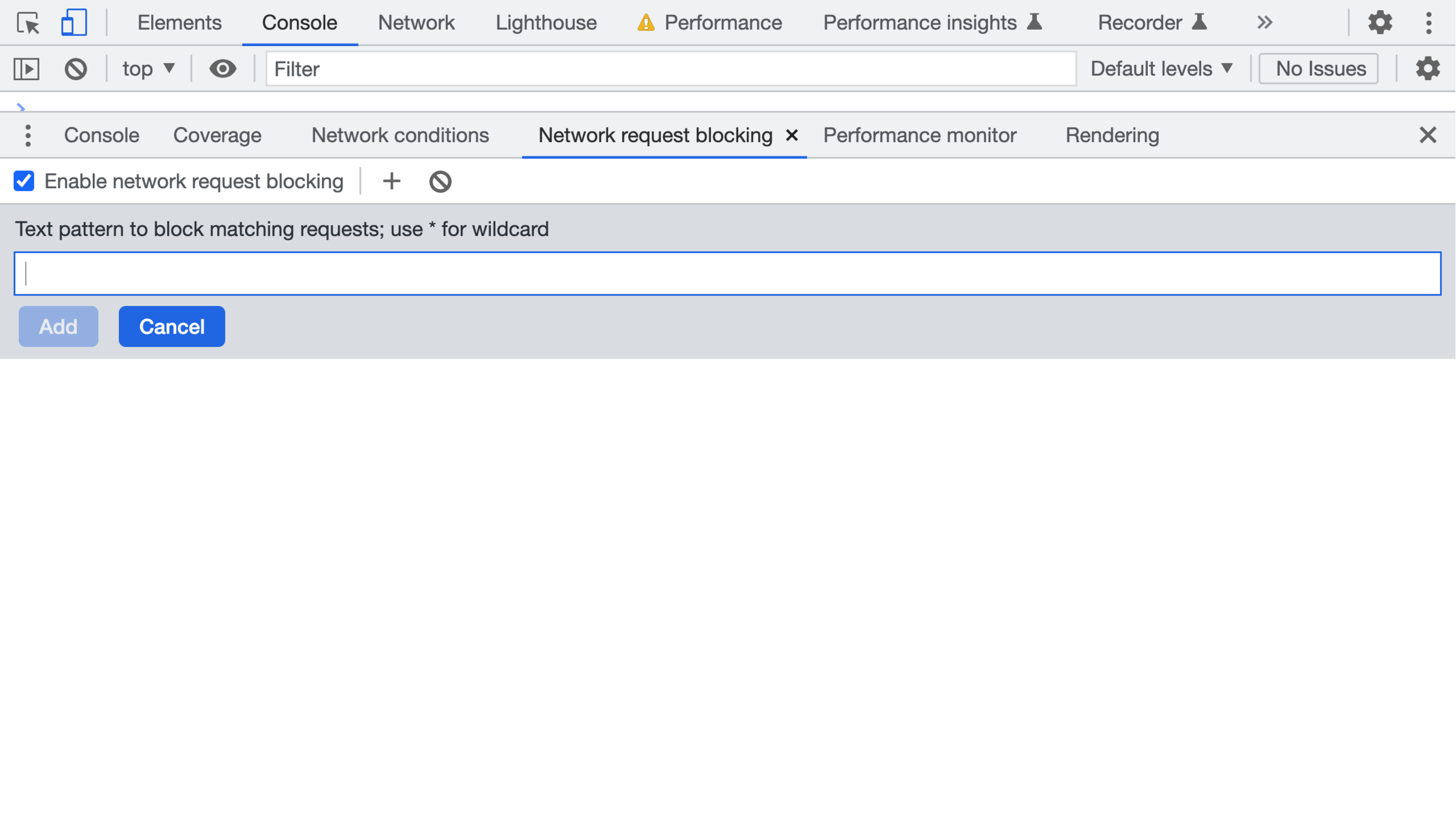Open the Rendering drawer tab
The height and width of the screenshot is (819, 1456).
point(1112,135)
